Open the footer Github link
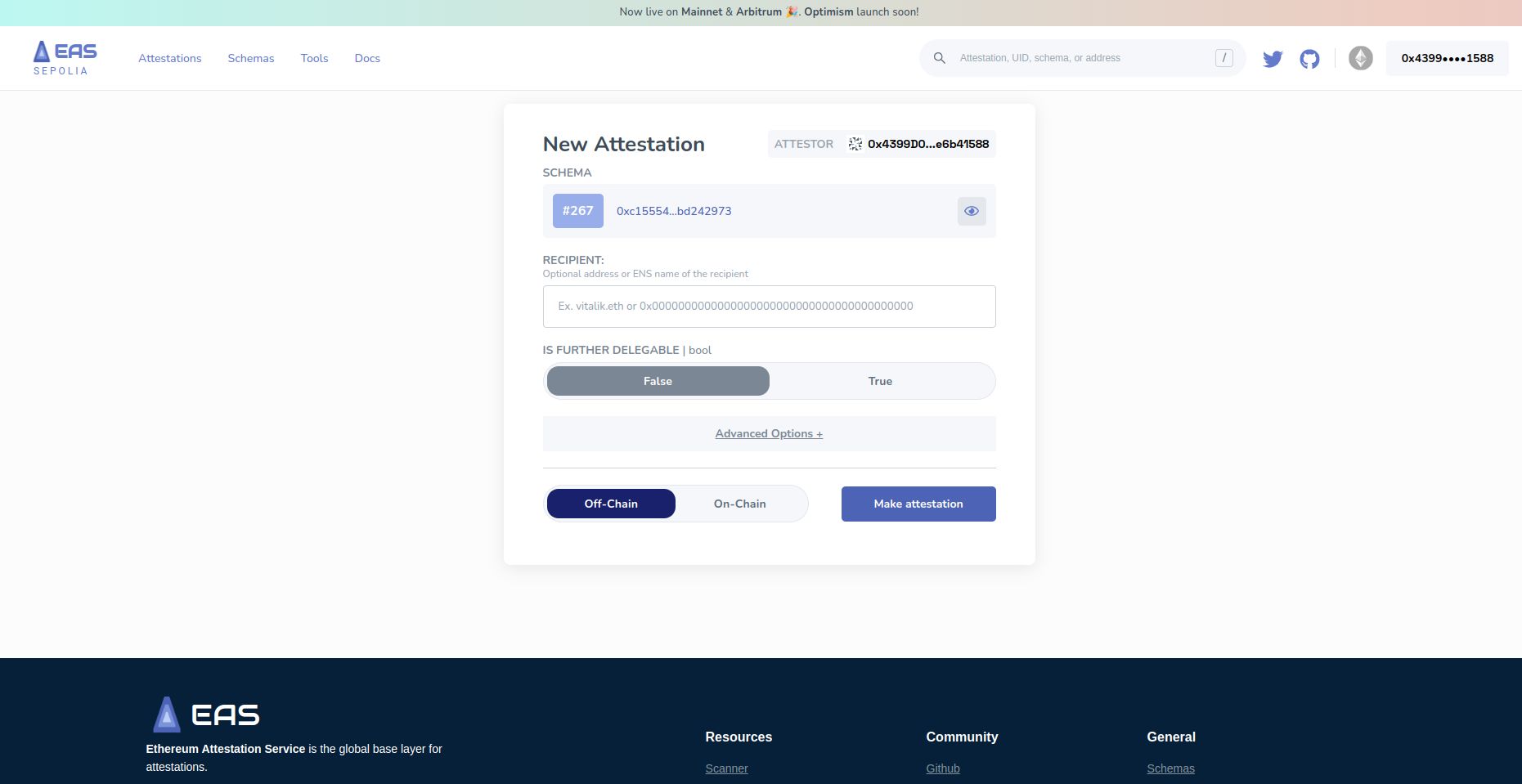Viewport: 1522px width, 784px height. click(x=943, y=768)
